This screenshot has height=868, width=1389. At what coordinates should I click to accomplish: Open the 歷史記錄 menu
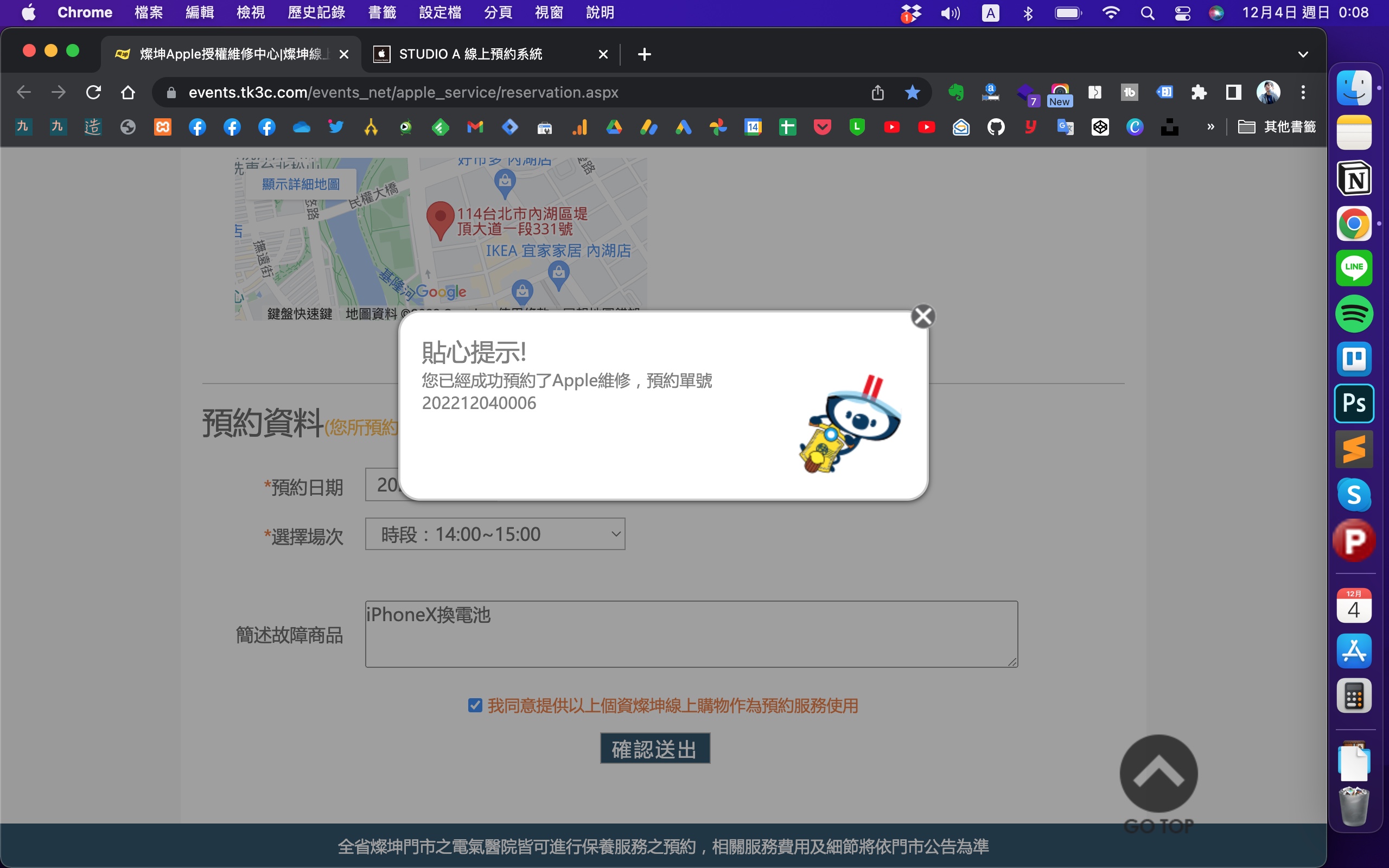click(x=316, y=12)
